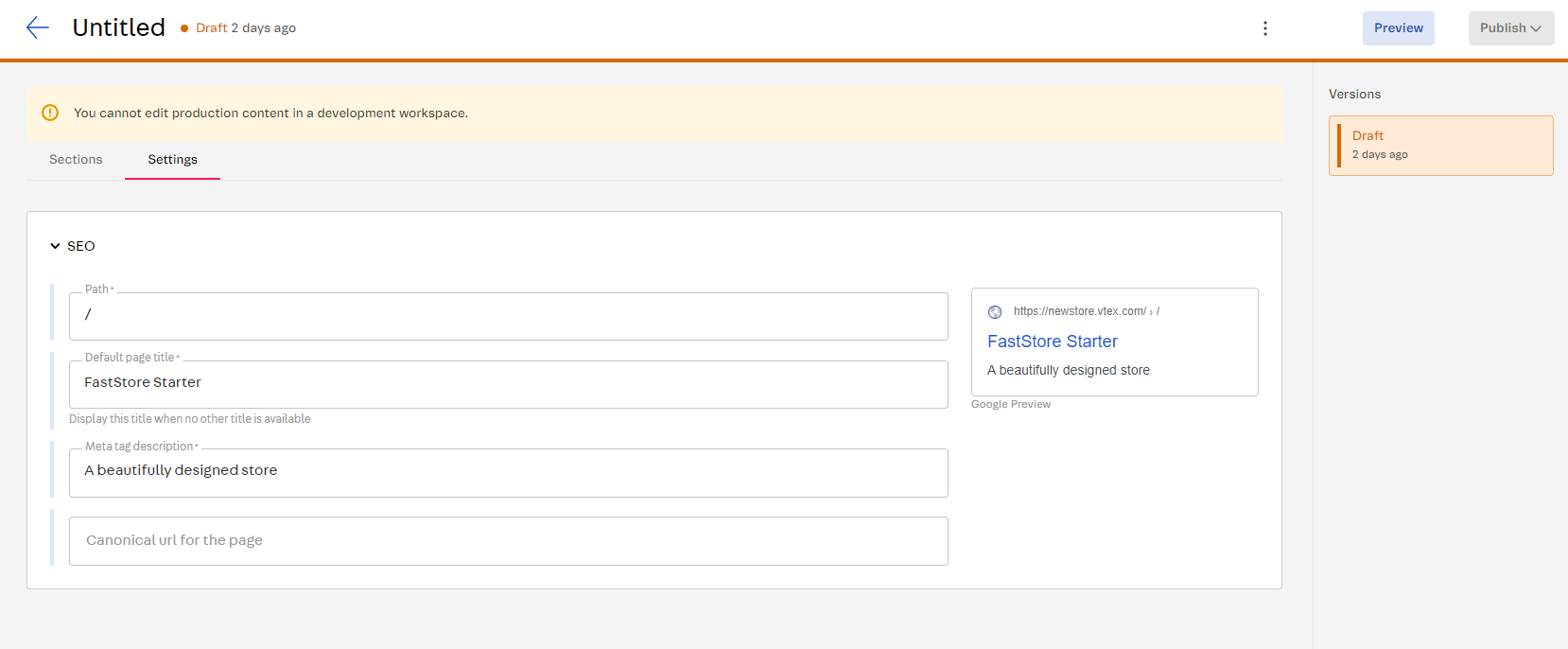This screenshot has height=649, width=1568.
Task: Click 'A beautifully designed store' preview description
Action: (x=1069, y=370)
